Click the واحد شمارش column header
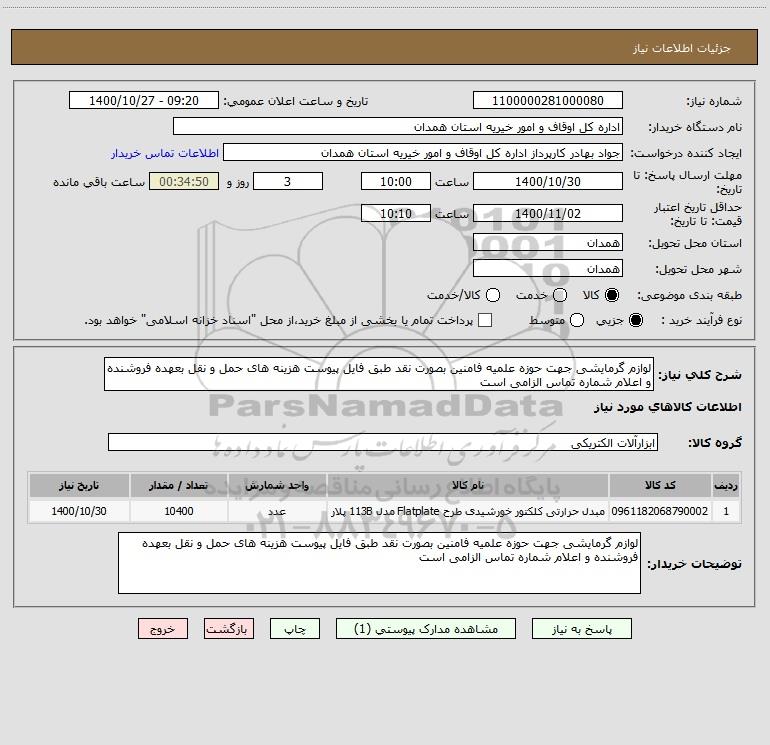The image size is (770, 745). point(277,485)
